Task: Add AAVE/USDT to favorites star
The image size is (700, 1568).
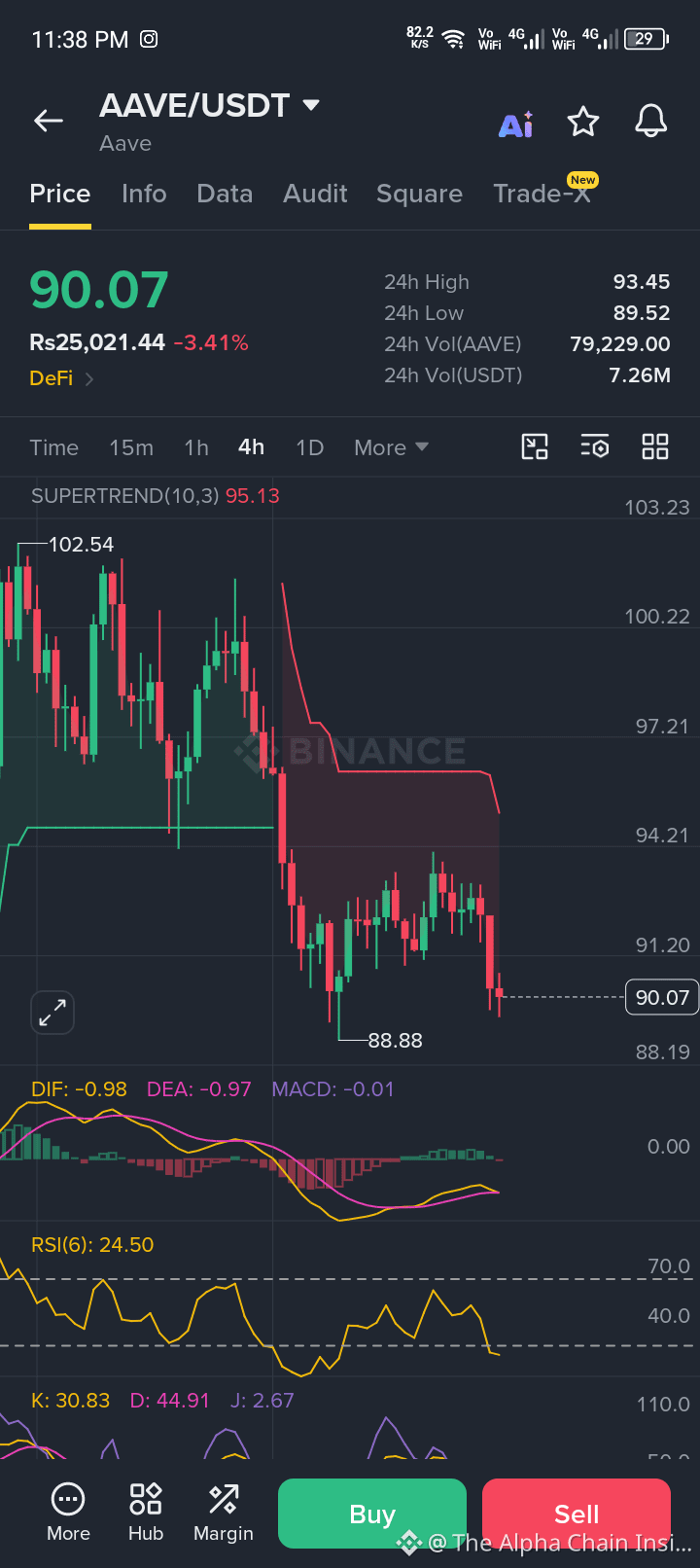Action: click(x=583, y=122)
